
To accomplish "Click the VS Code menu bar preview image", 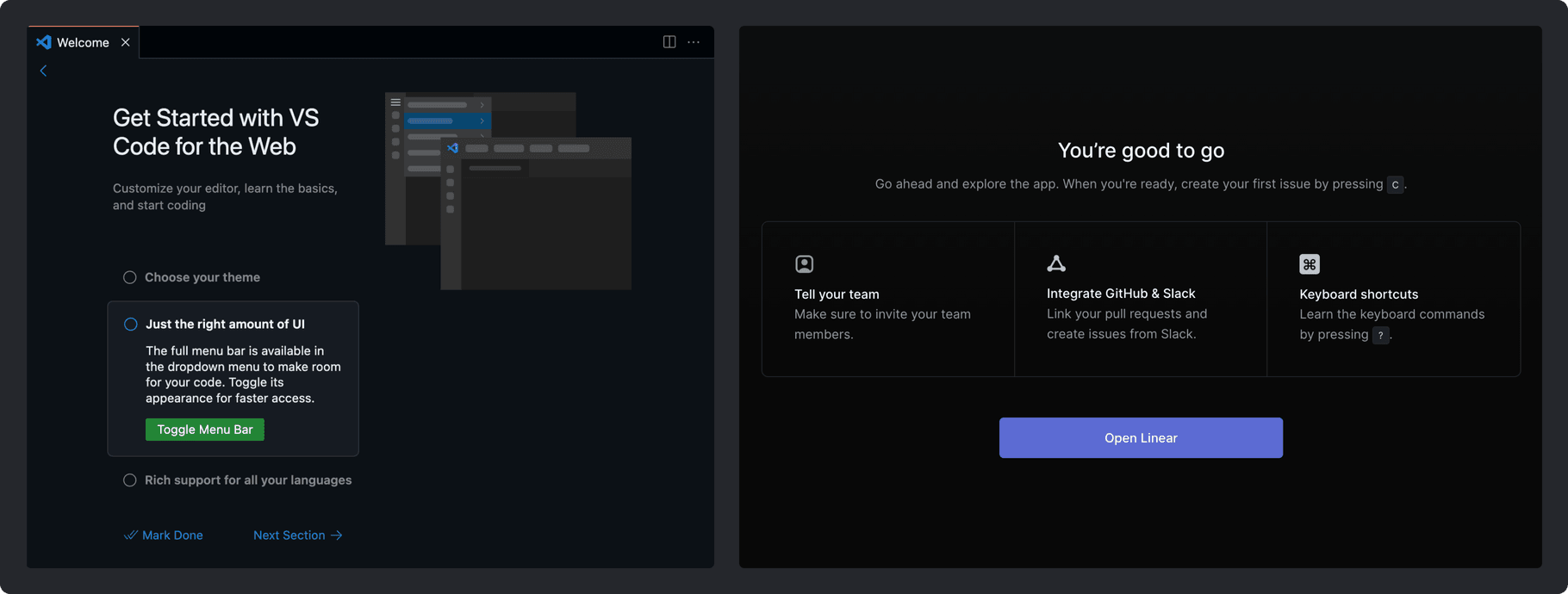I will pyautogui.click(x=508, y=191).
